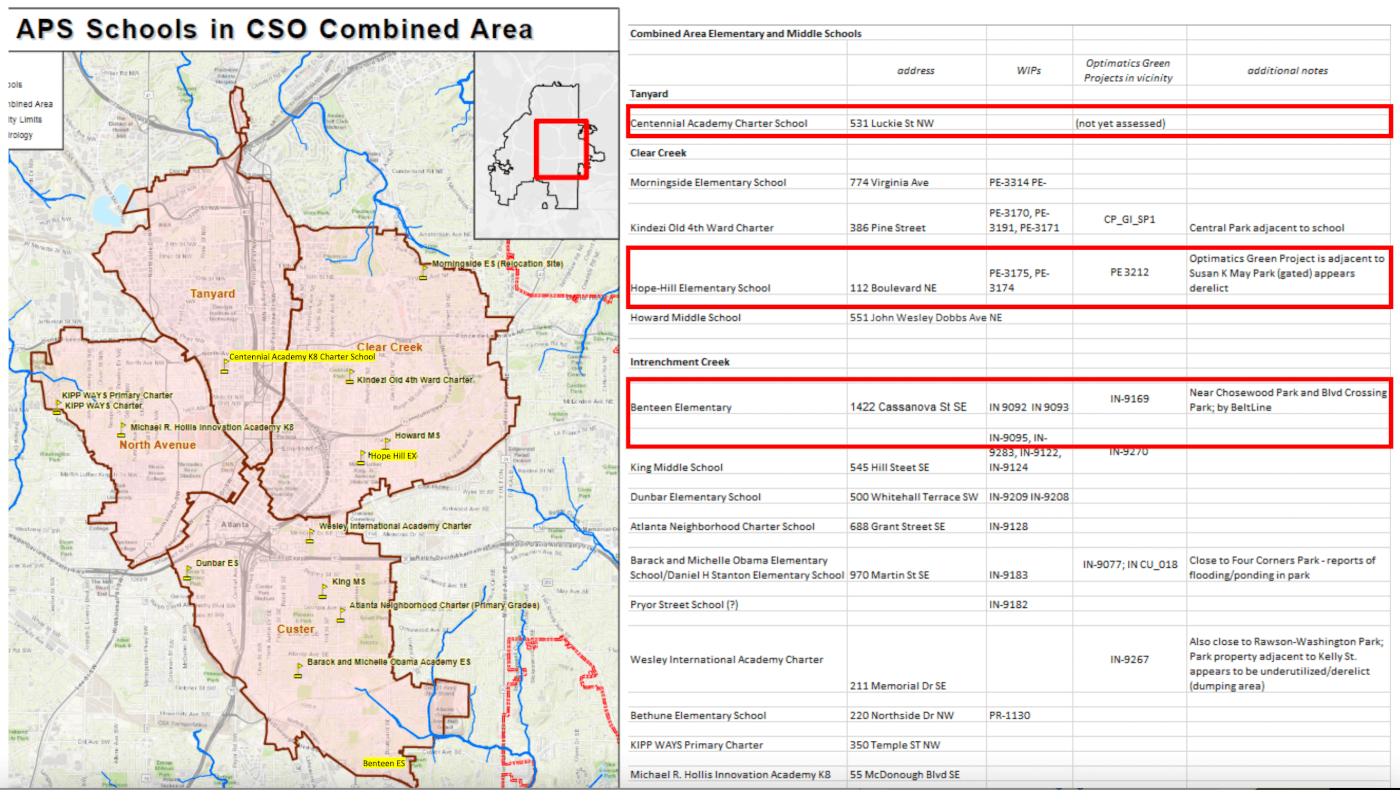The height and width of the screenshot is (790, 1400).
Task: Click the red rectangle in the inset map
Action: click(x=561, y=150)
